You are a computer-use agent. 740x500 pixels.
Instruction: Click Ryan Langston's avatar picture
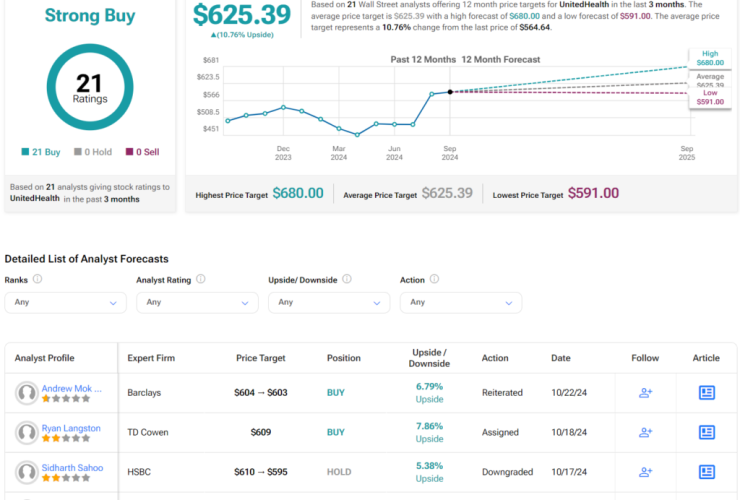(27, 432)
